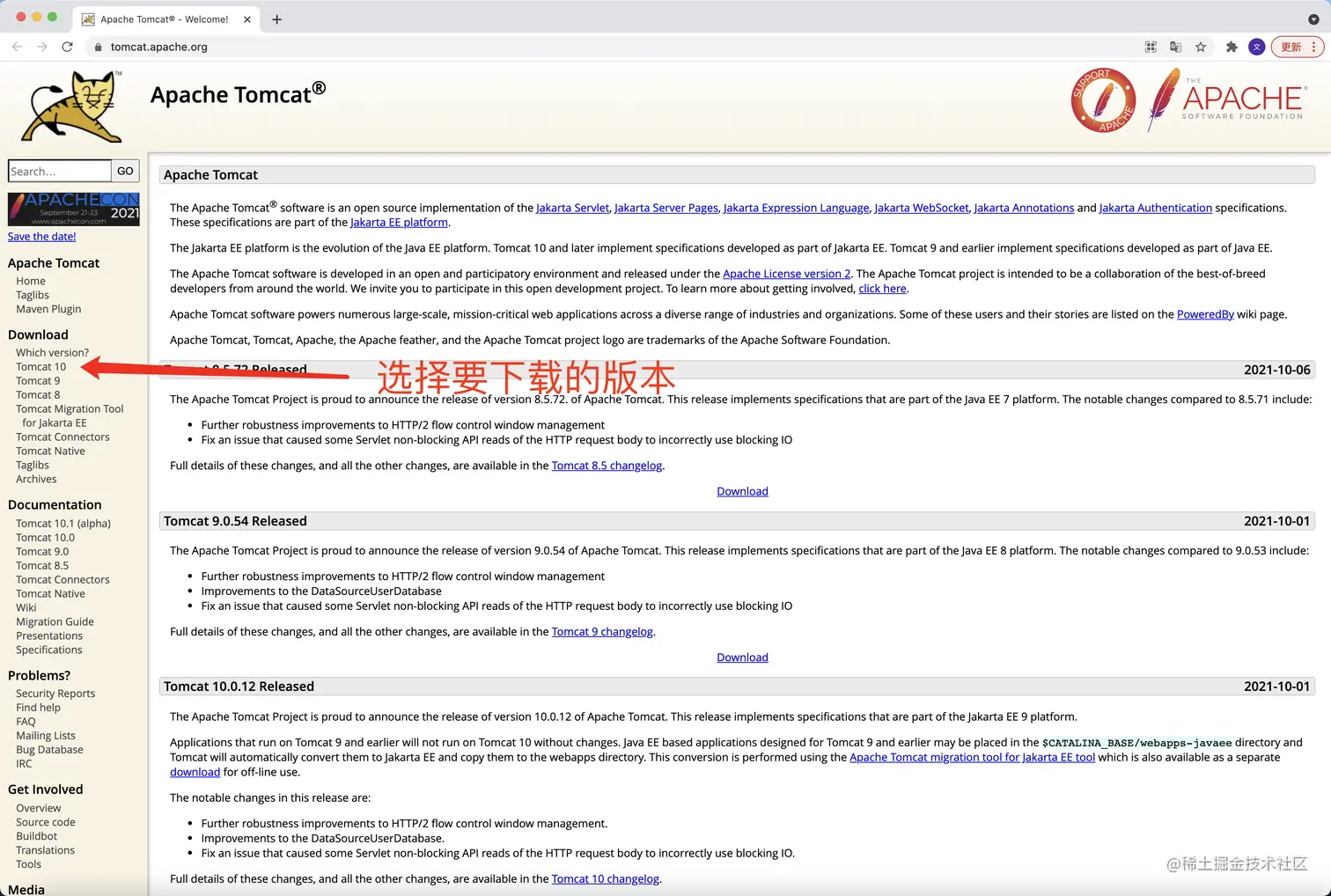The height and width of the screenshot is (896, 1331).
Task: Open the FAQ link
Action: [26, 722]
